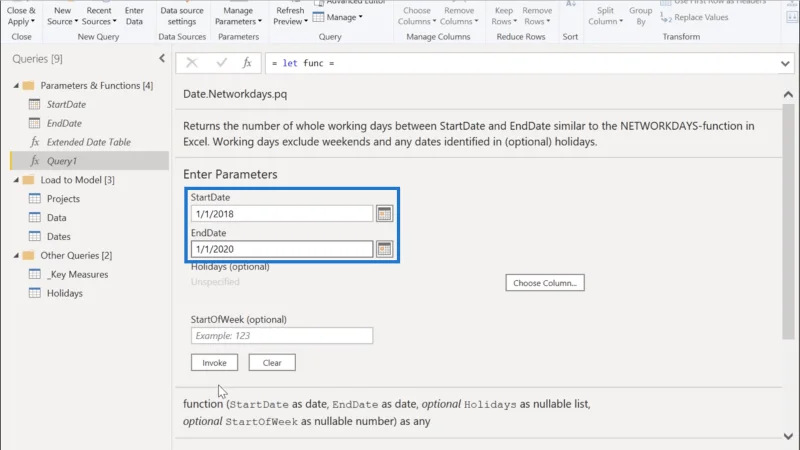The height and width of the screenshot is (450, 800).
Task: Click the Queries [9] header text
Action: [x=37, y=59]
